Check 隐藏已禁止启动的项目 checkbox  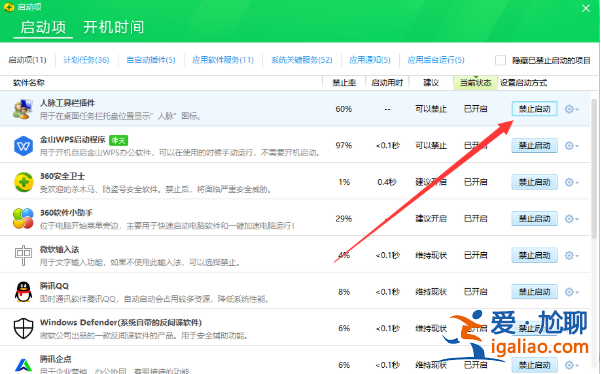pos(500,60)
